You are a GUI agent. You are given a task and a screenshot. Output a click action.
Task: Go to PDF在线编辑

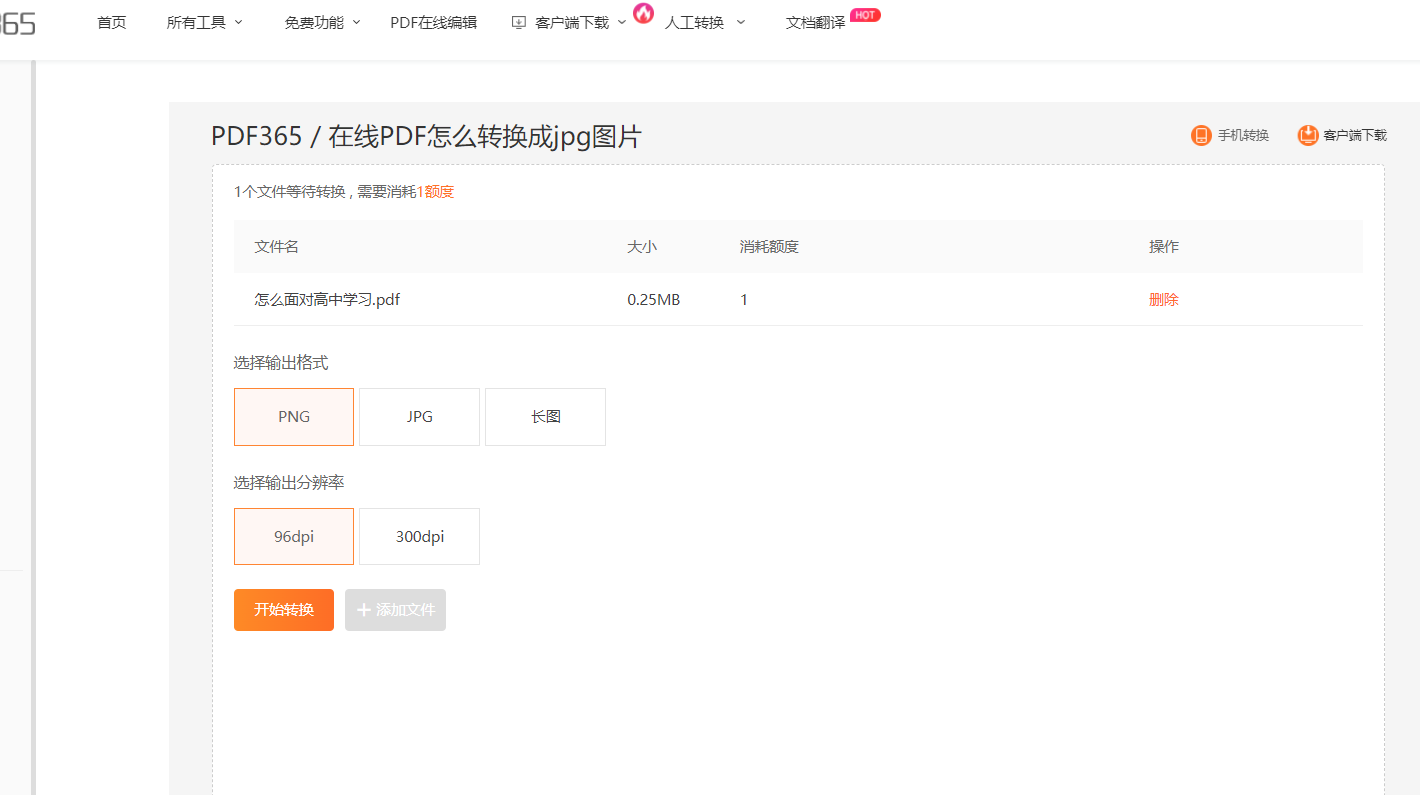[x=433, y=22]
